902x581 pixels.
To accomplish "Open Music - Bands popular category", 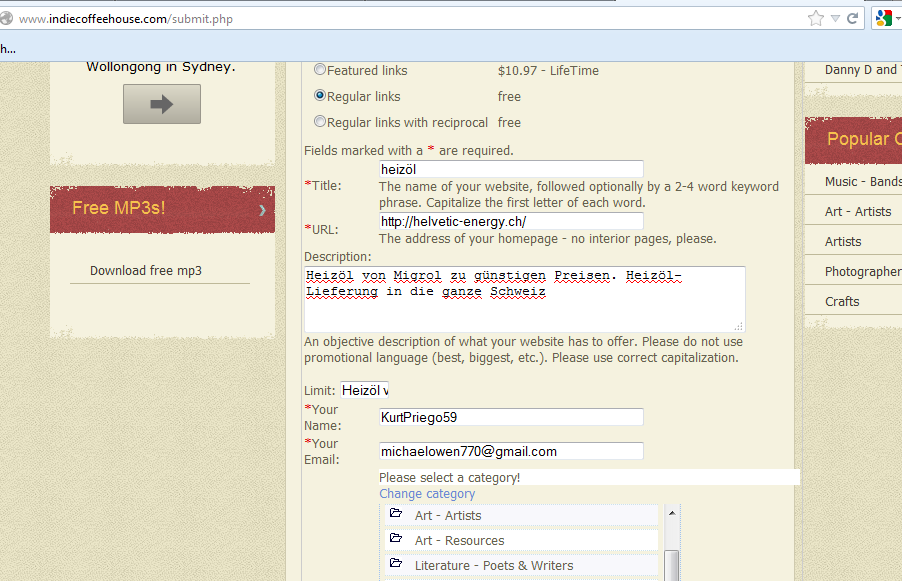I will pyautogui.click(x=863, y=182).
